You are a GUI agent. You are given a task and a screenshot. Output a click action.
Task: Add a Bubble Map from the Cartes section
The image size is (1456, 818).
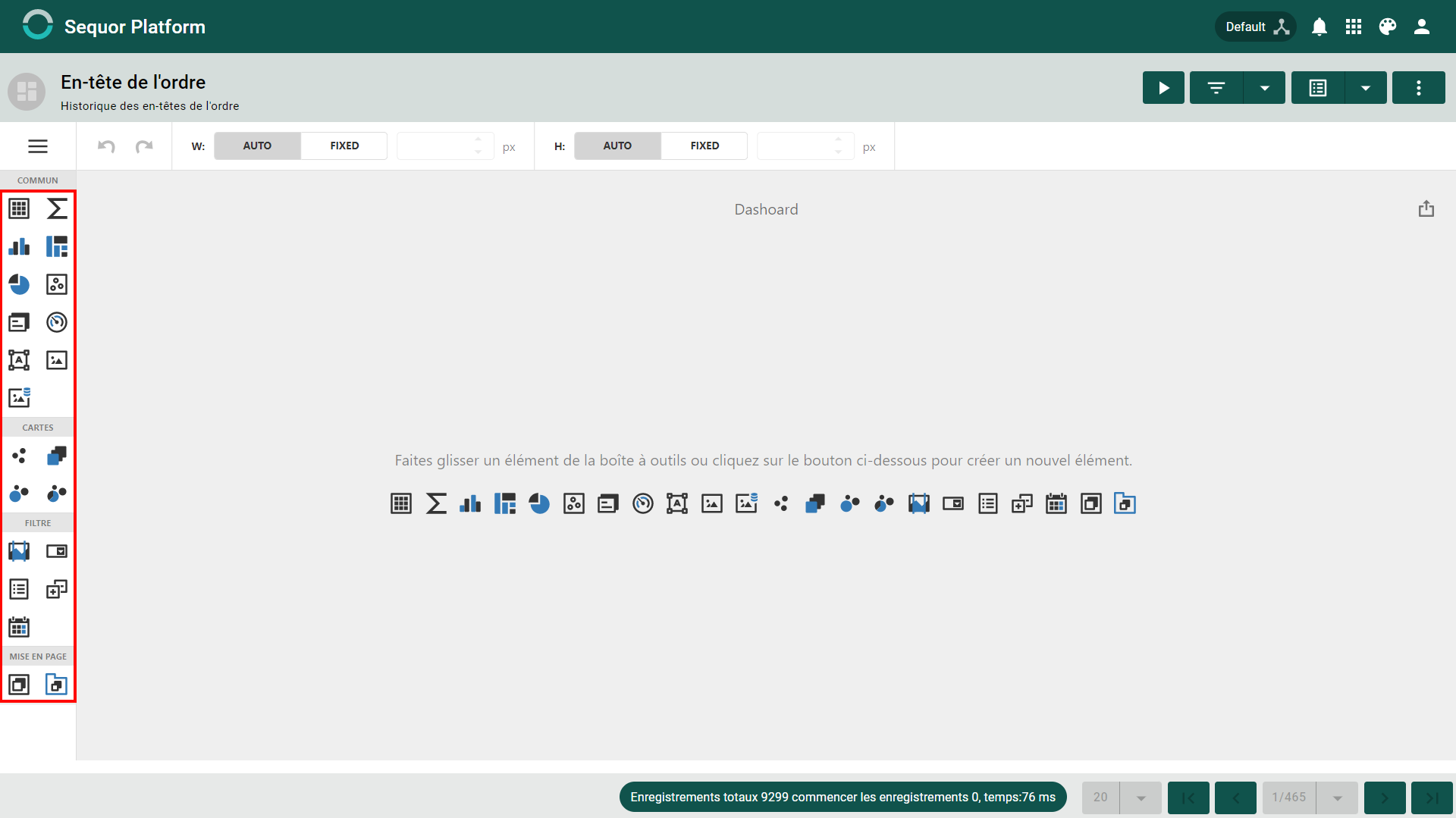(19, 494)
